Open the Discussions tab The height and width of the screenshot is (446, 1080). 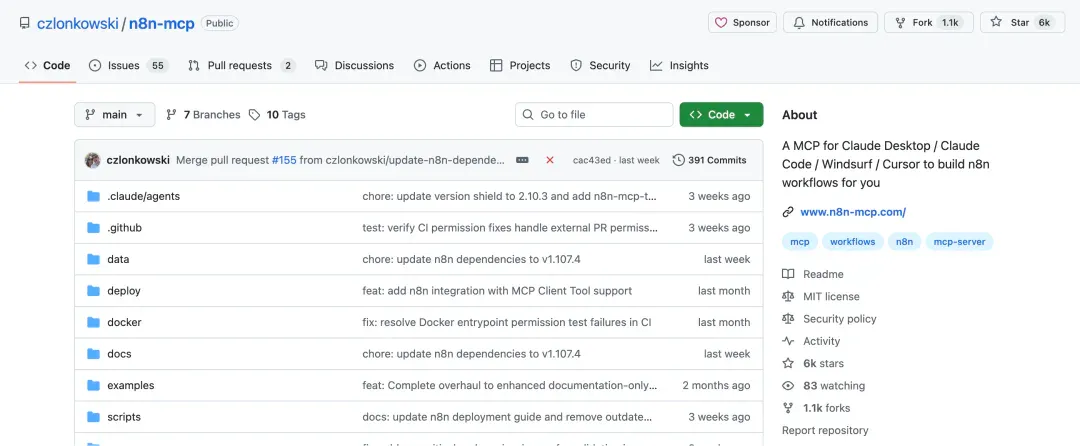[355, 65]
